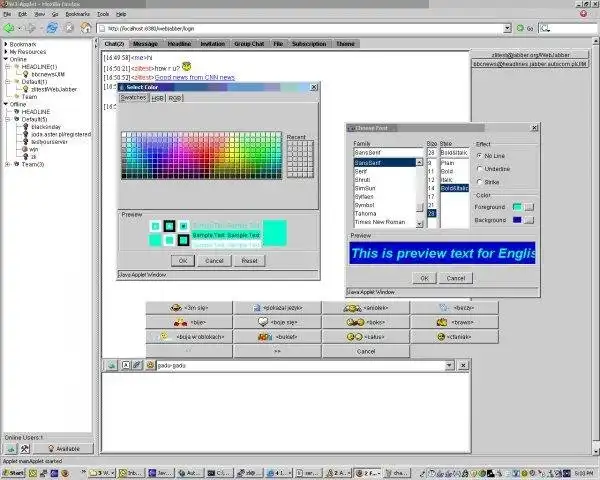600x480 pixels.
Task: Open the chat recipient dropdown arrow
Action: coord(450,365)
